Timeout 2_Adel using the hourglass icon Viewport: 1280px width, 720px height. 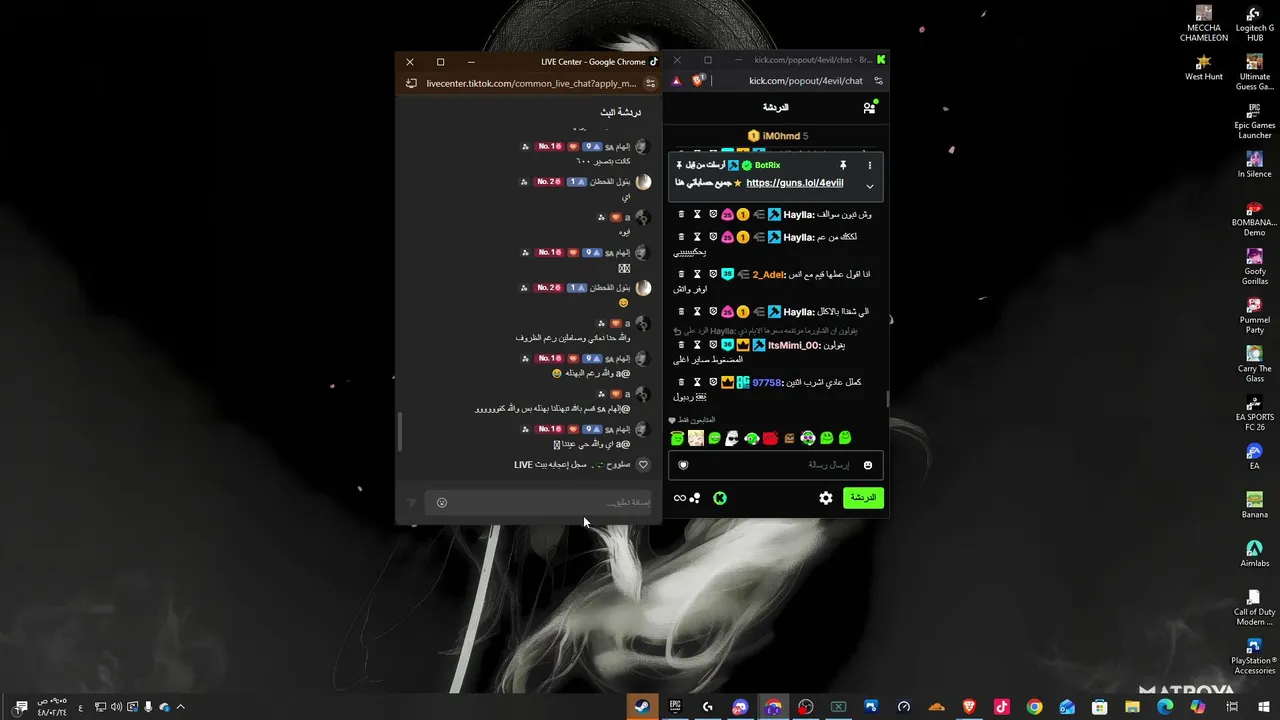tap(697, 274)
